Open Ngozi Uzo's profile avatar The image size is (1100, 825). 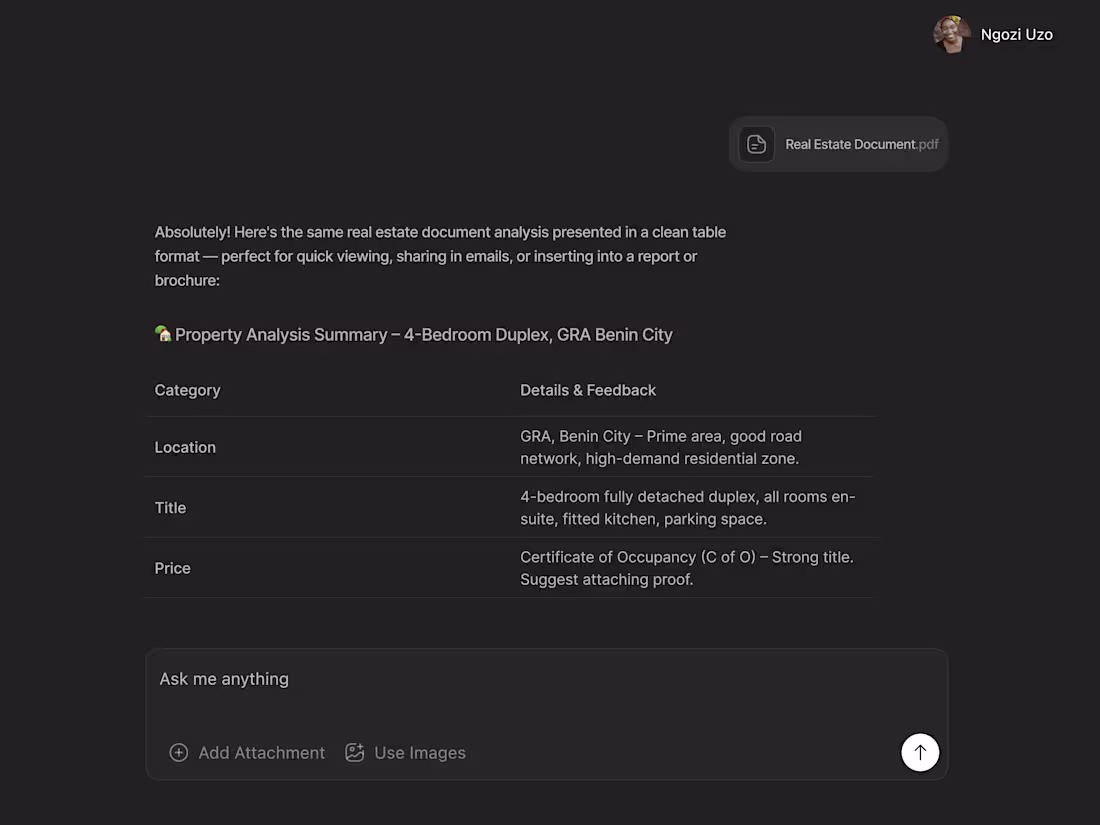click(951, 34)
